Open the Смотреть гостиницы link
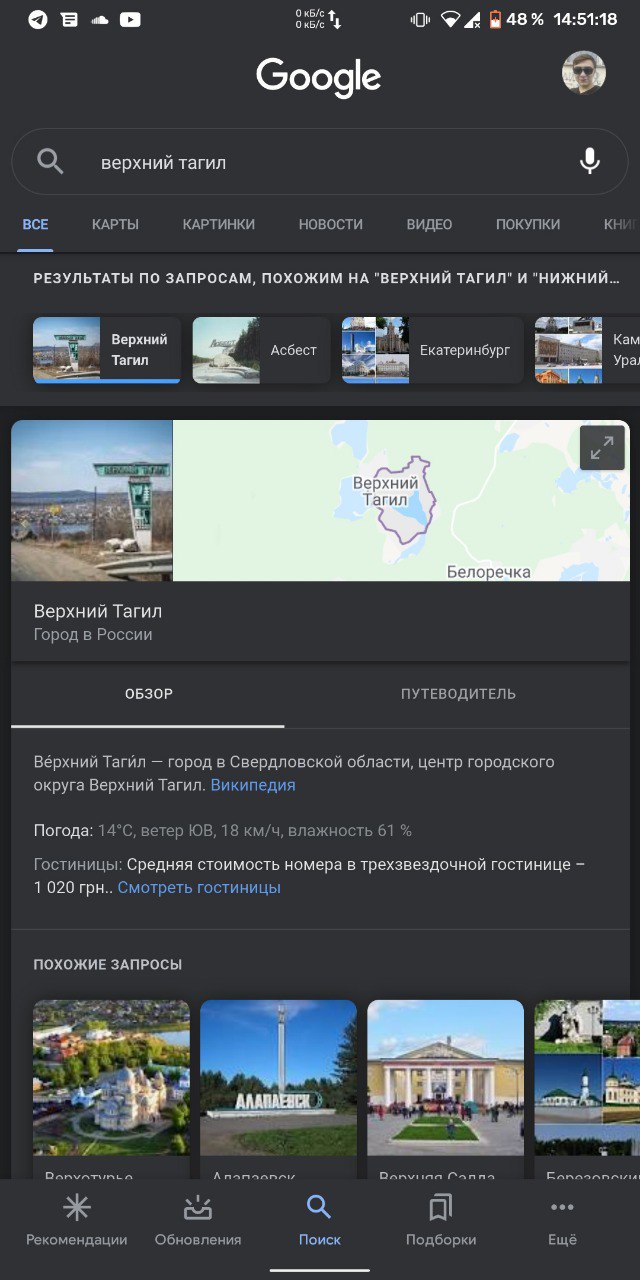Screen dimensions: 640x1280 199,887
